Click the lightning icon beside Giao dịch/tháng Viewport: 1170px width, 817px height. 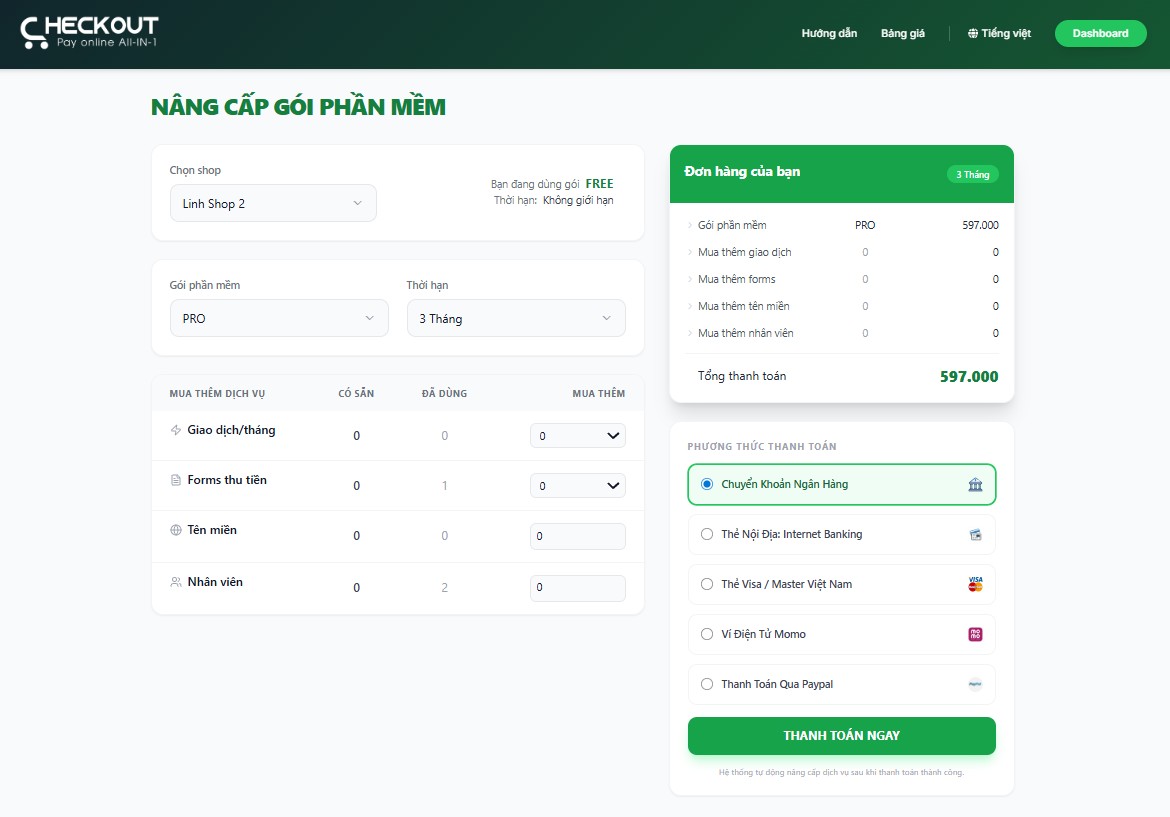(176, 430)
